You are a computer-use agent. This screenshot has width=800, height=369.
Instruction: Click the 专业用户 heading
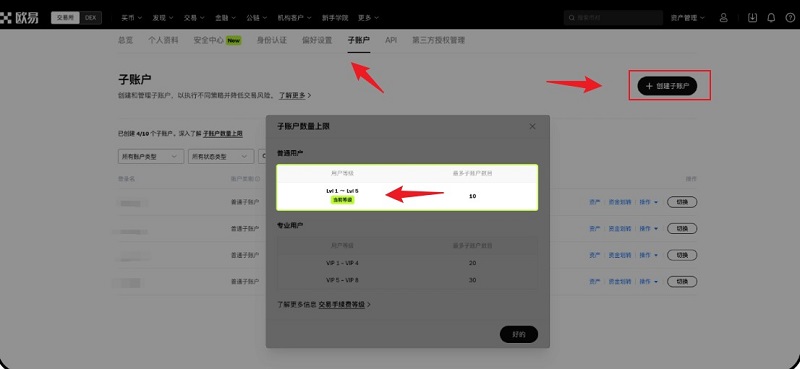point(290,225)
